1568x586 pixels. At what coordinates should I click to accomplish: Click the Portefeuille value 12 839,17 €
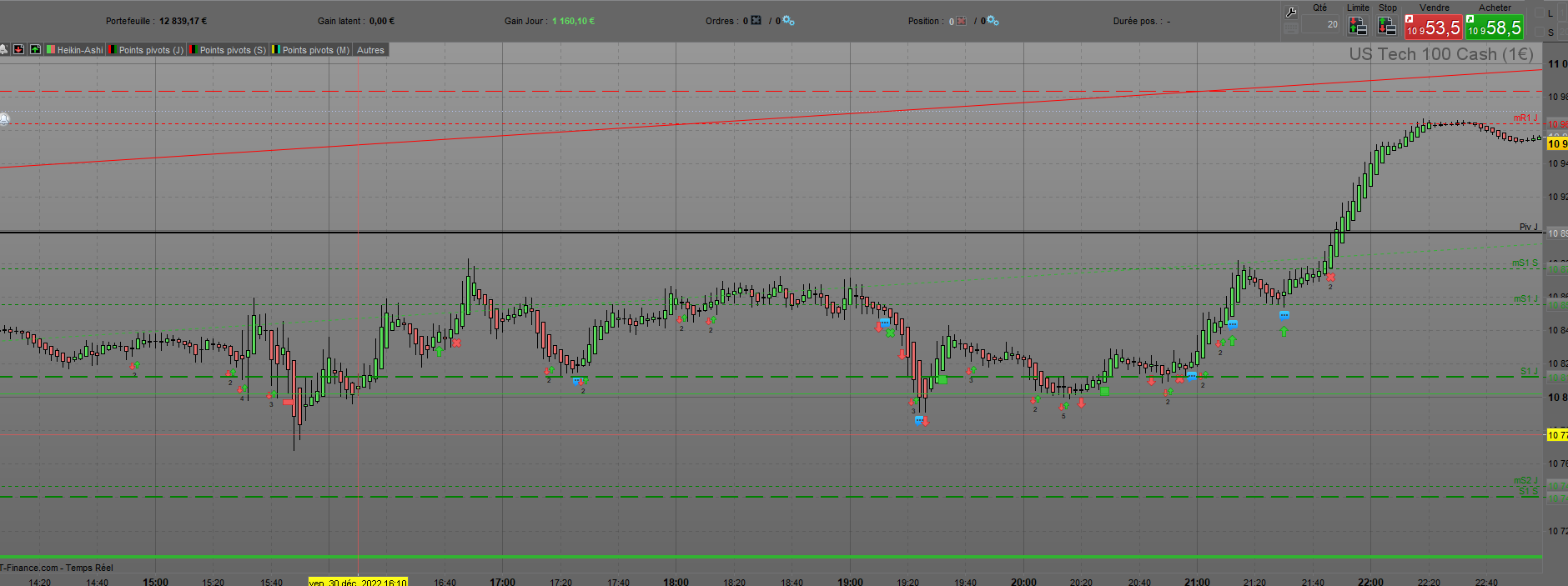pos(183,21)
